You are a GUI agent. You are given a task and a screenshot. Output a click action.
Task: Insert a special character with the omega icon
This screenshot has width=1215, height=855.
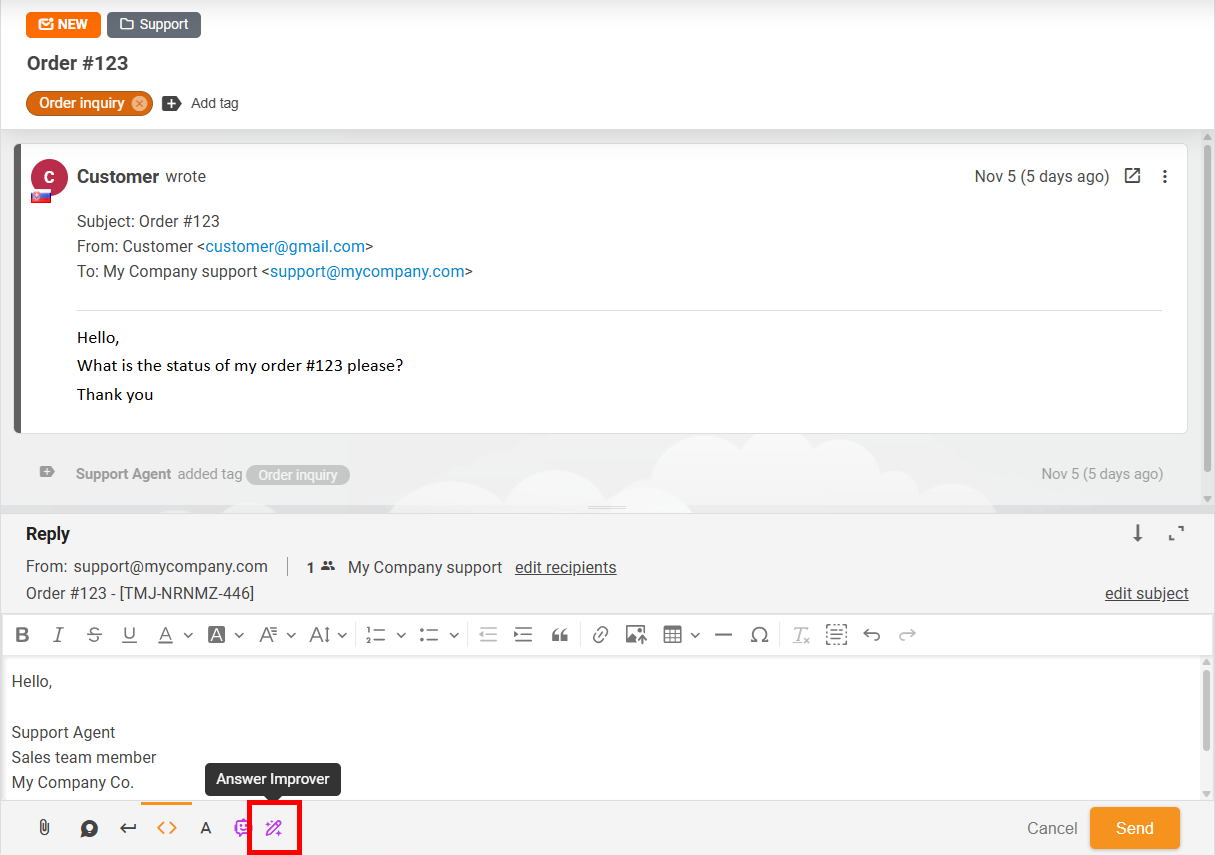pos(759,634)
